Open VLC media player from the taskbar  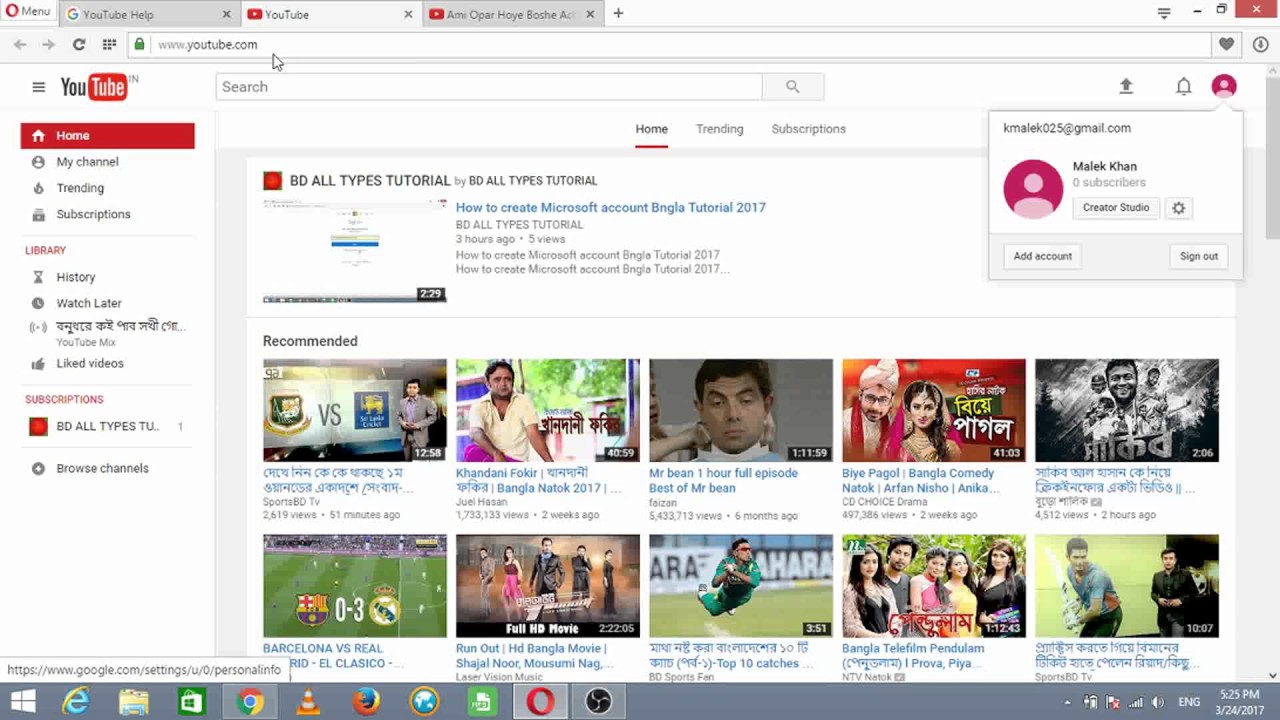point(308,702)
